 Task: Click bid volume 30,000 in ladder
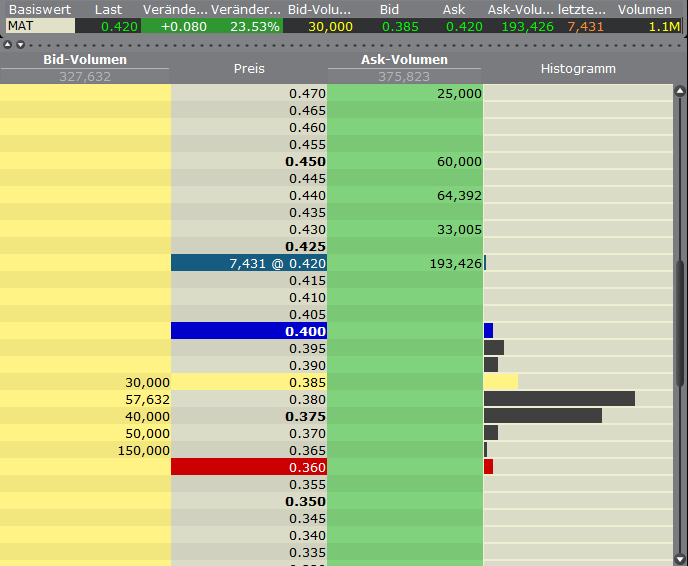(147, 383)
